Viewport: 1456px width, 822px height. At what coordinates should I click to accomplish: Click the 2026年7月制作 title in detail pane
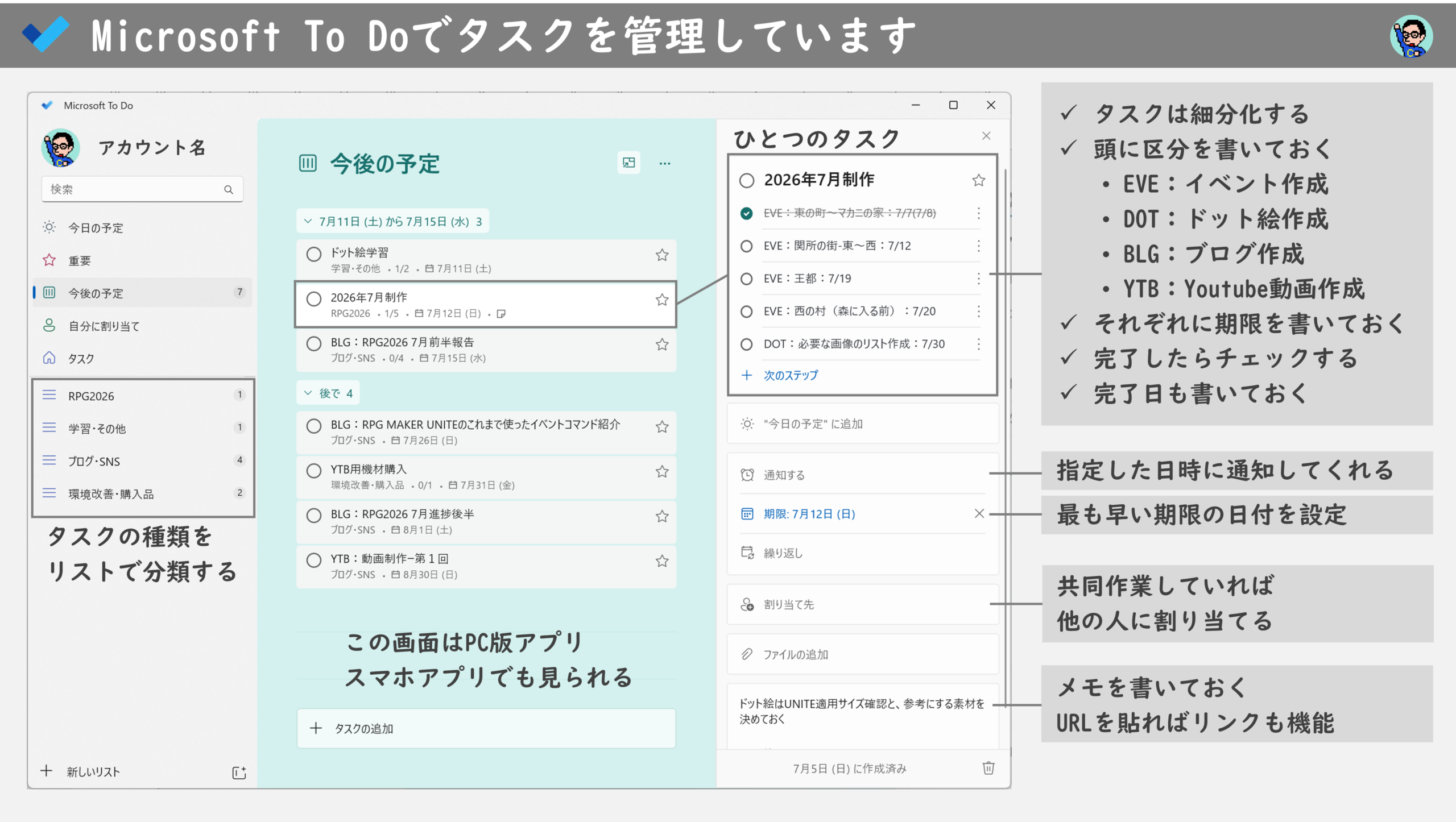tap(819, 180)
